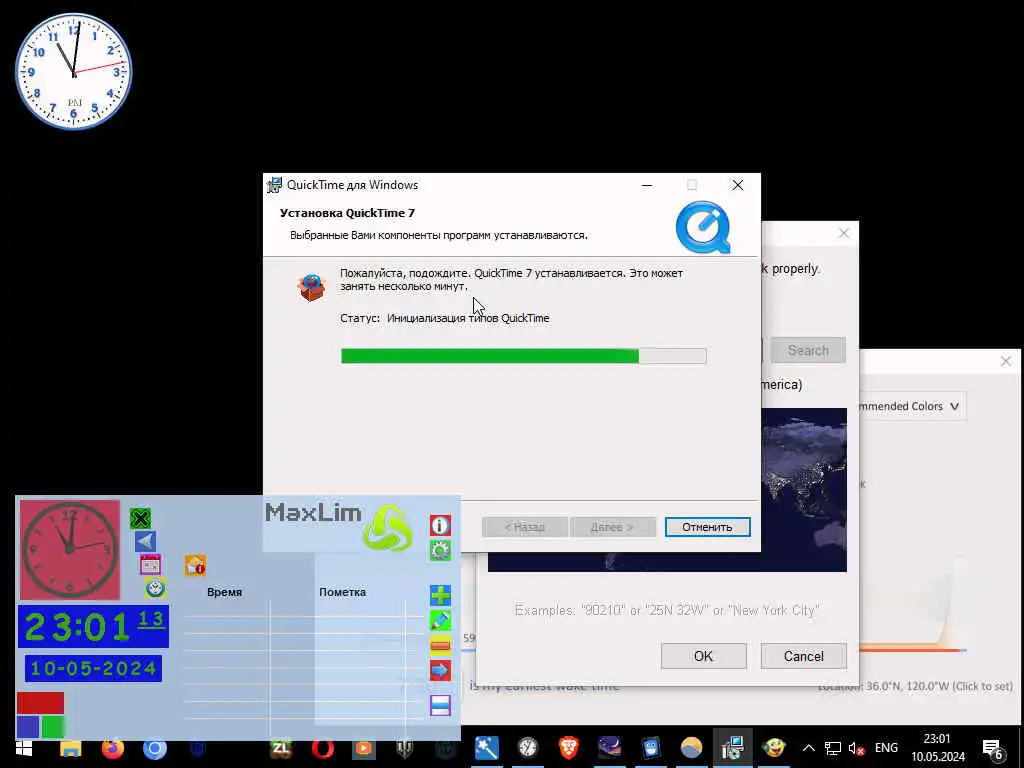The height and width of the screenshot is (768, 1024).
Task: Open the orange media player taskbar icon
Action: point(364,748)
